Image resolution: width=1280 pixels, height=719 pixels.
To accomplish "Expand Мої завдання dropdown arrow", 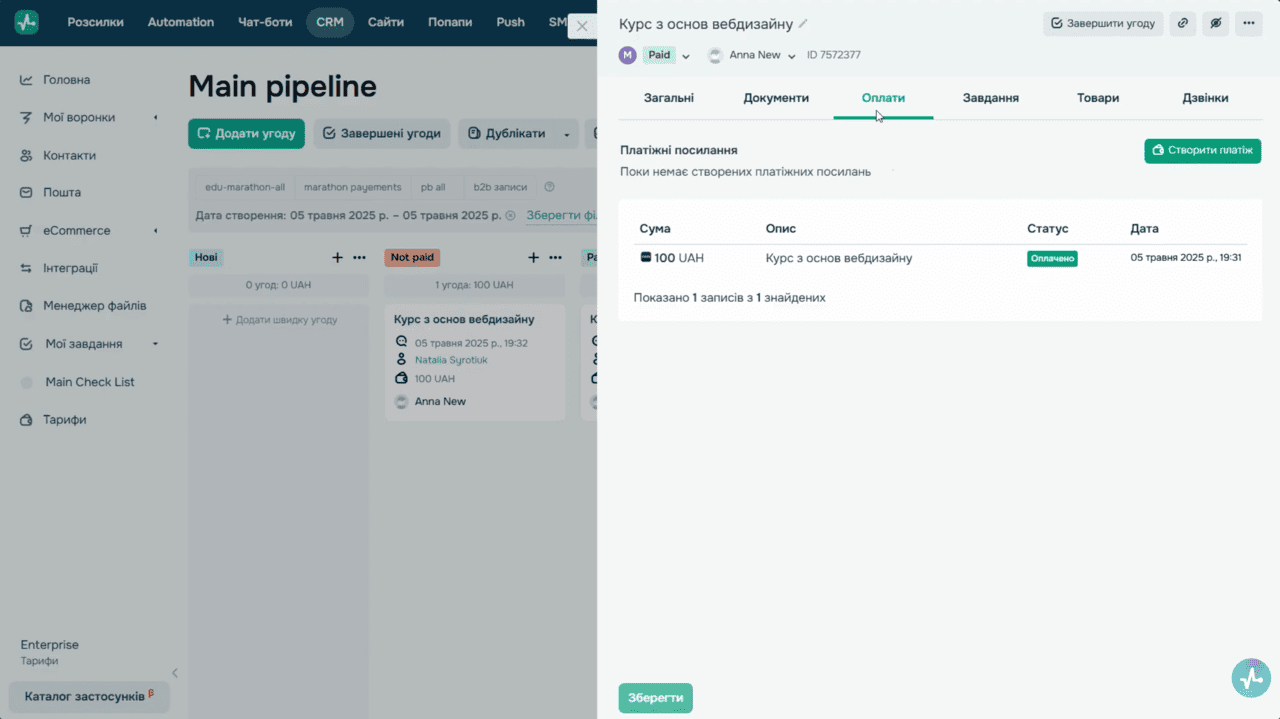I will tap(156, 344).
